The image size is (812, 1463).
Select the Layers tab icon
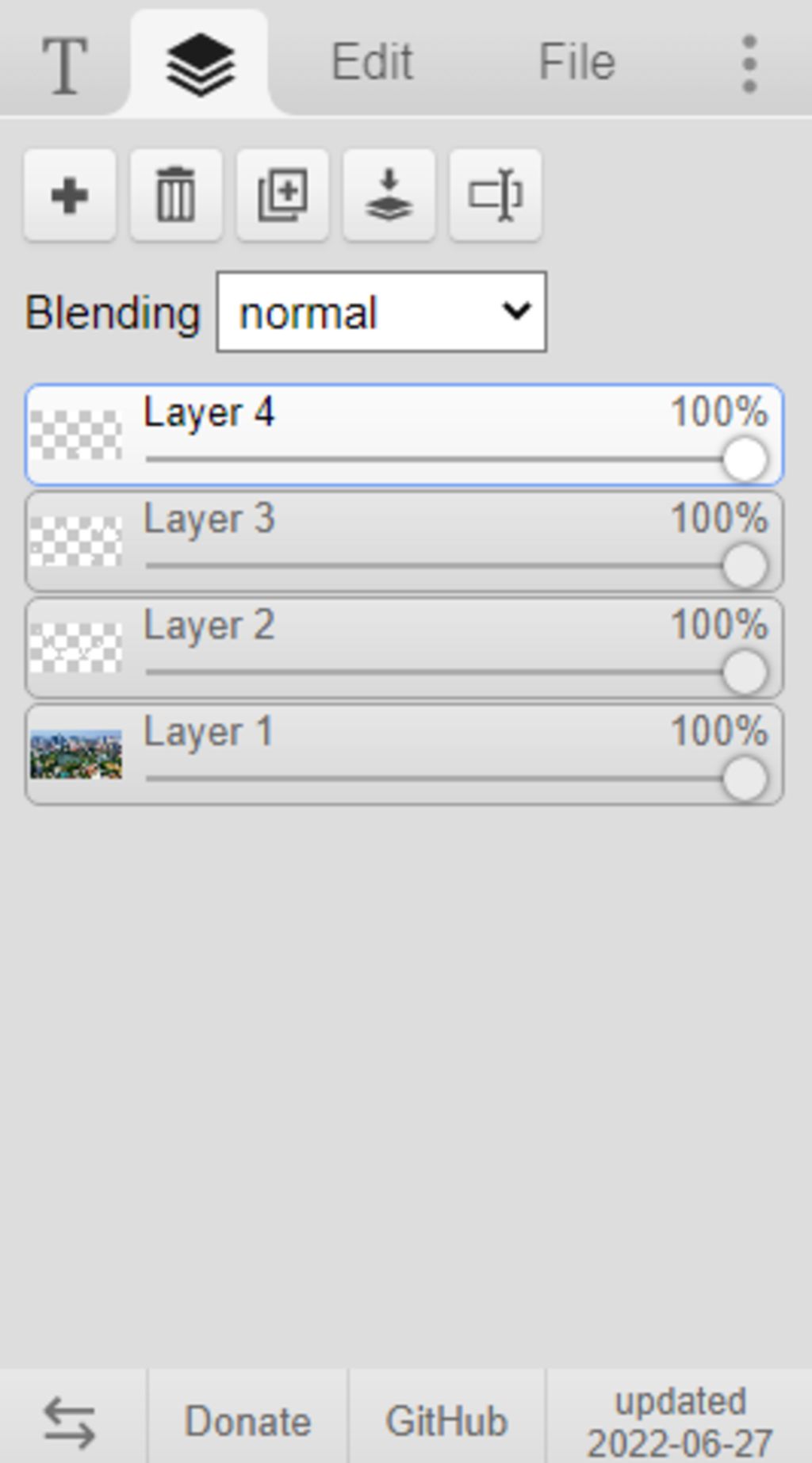(200, 63)
